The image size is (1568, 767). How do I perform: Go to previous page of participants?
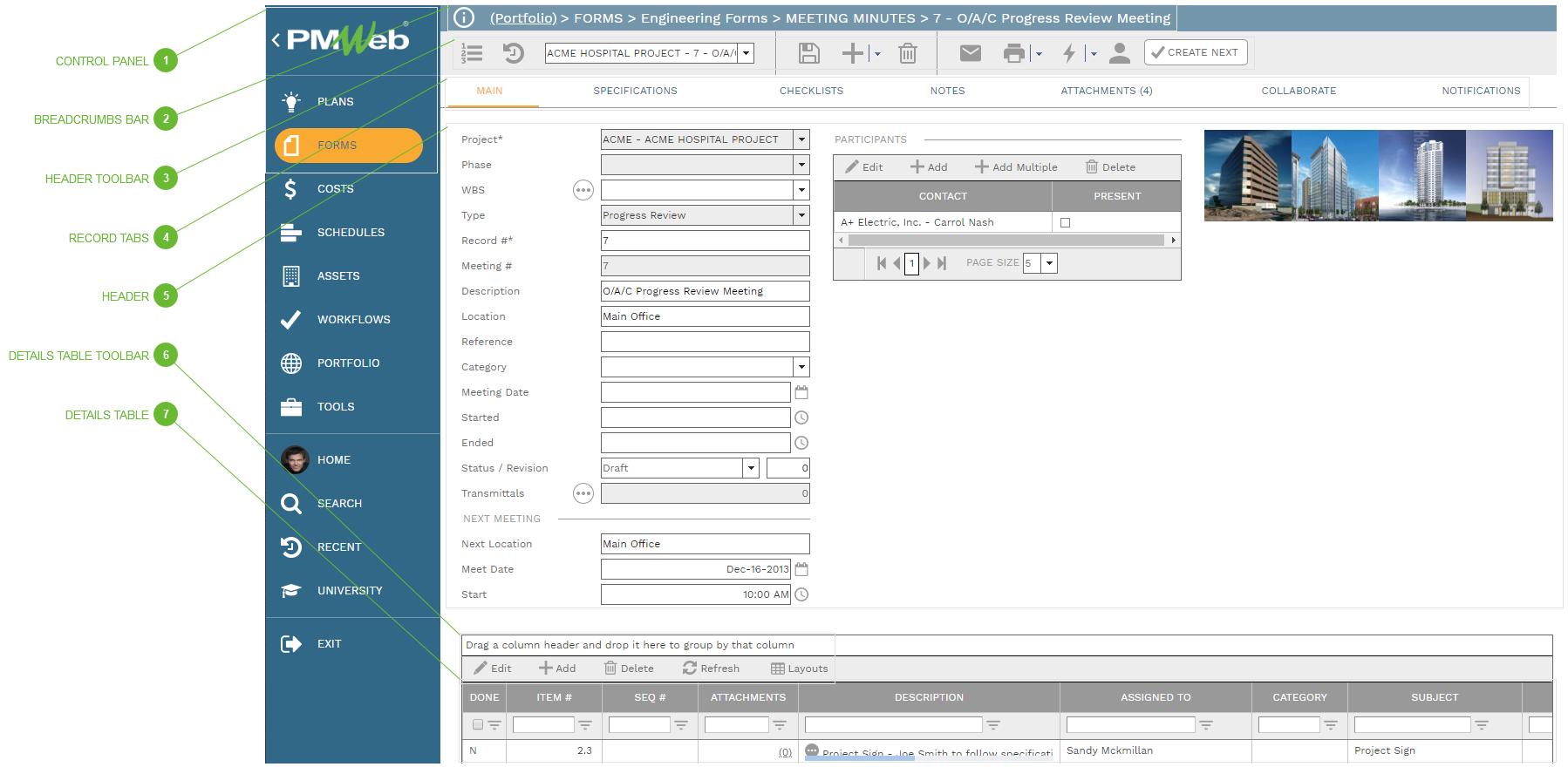click(x=896, y=263)
